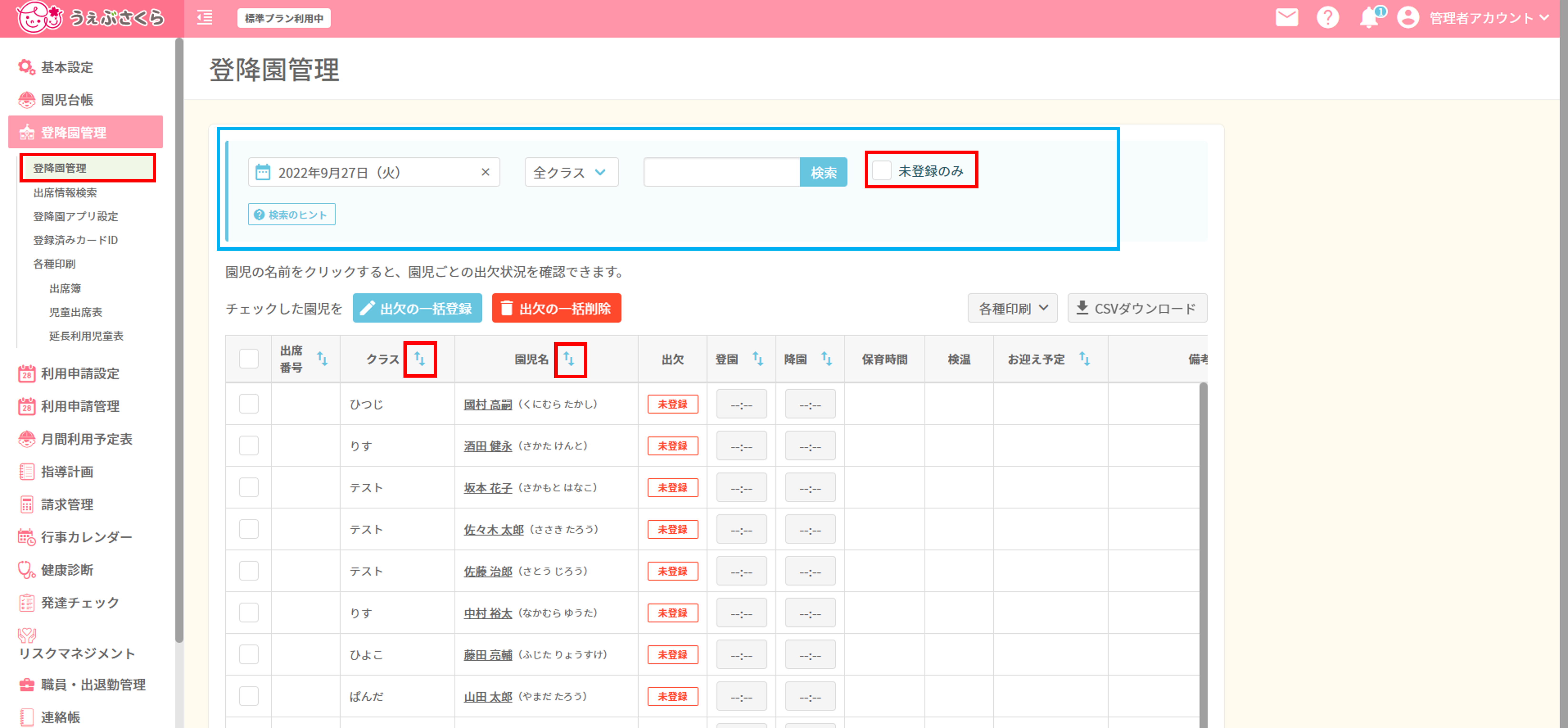The height and width of the screenshot is (728, 1568).
Task: Click the search keyword input field
Action: coord(722,172)
